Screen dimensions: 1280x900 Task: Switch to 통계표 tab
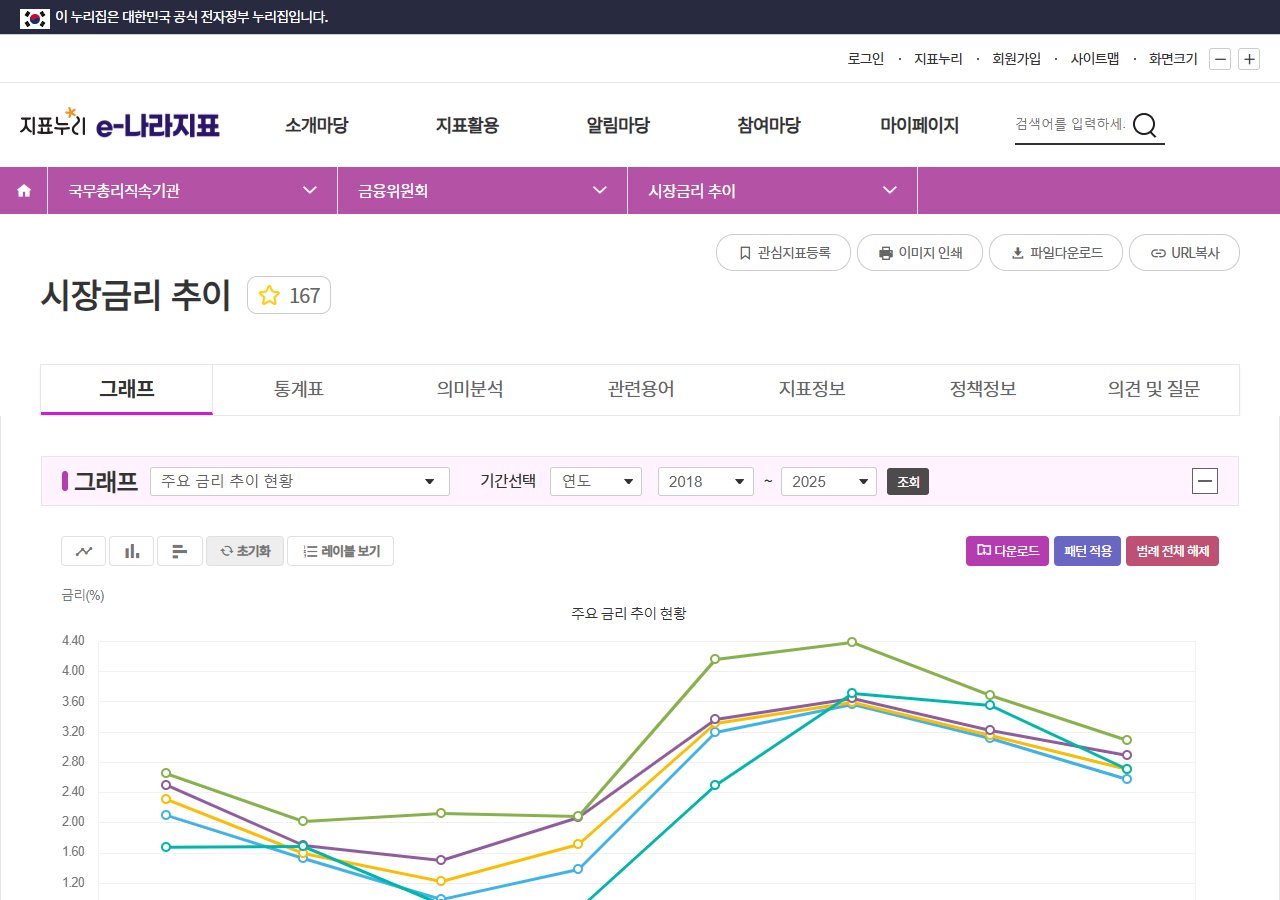[x=298, y=389]
